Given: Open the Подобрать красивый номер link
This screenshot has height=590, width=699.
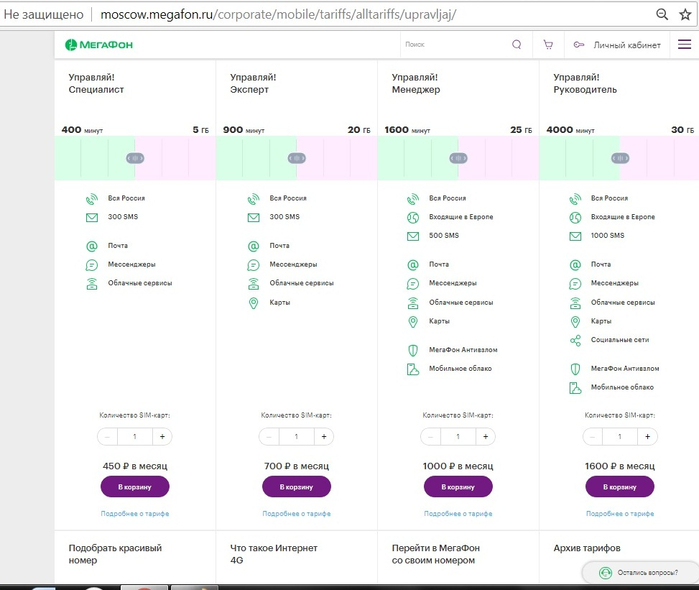Looking at the screenshot, I should (115, 554).
